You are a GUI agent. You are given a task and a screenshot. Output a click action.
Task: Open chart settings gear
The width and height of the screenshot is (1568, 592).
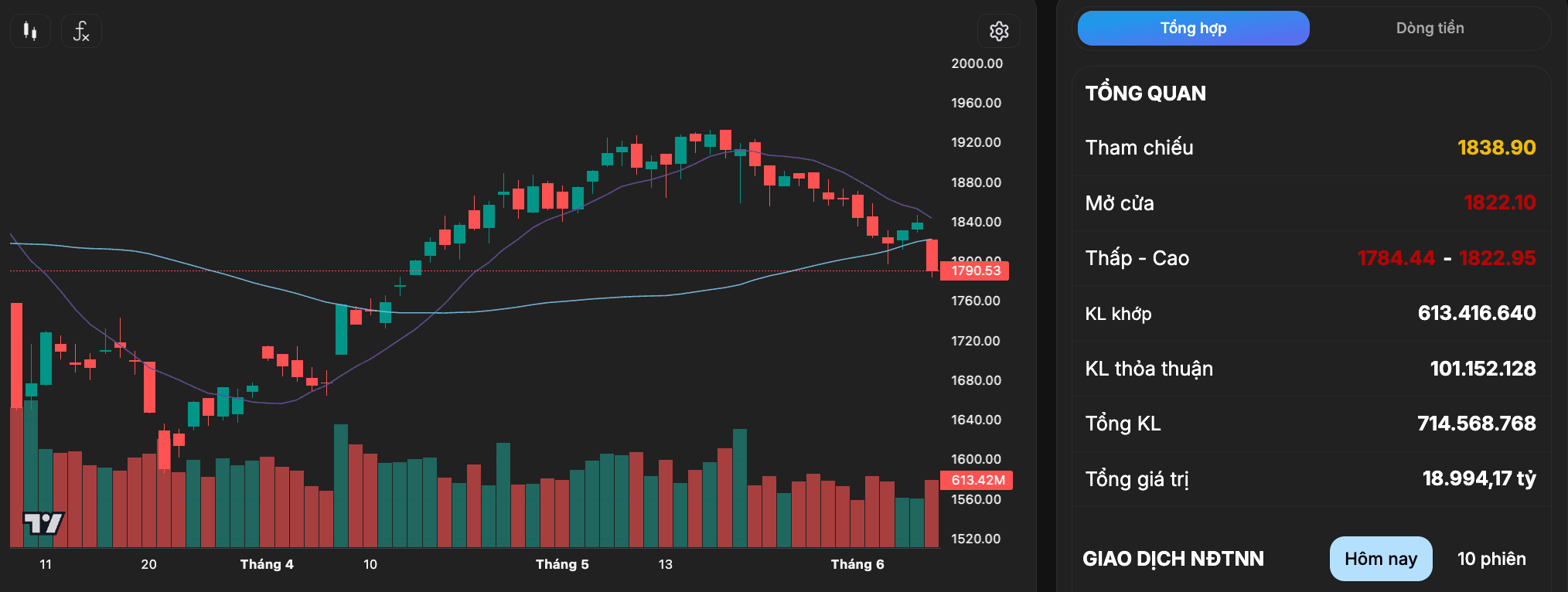[999, 31]
